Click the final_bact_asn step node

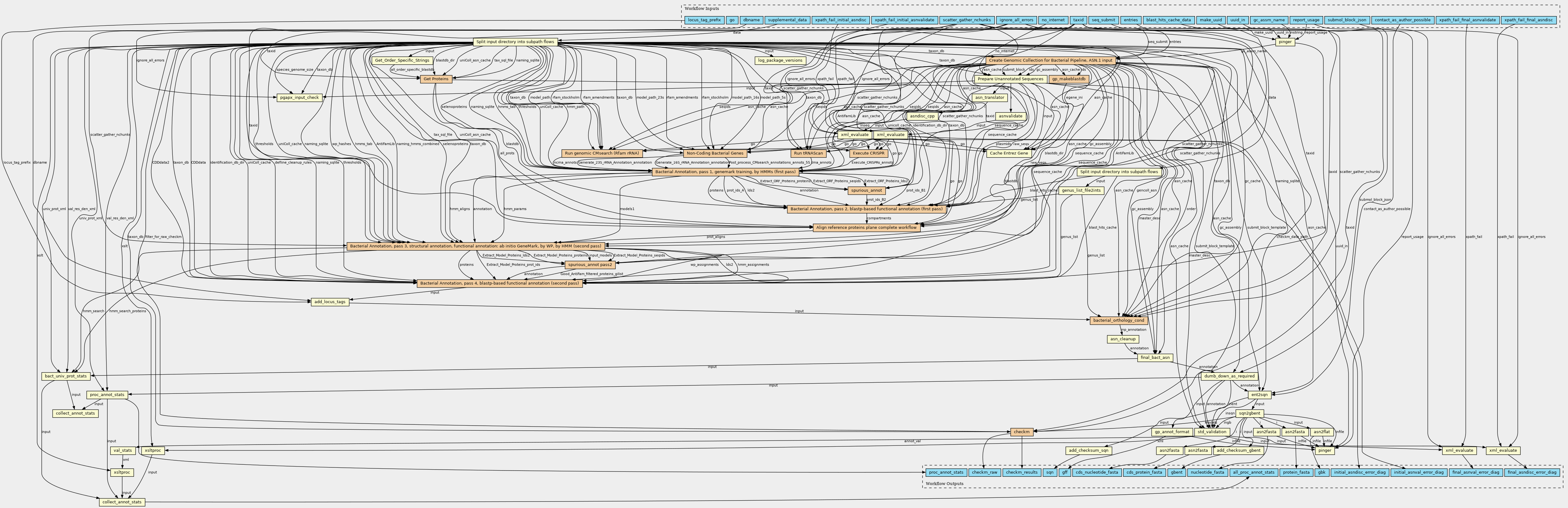1155,358
